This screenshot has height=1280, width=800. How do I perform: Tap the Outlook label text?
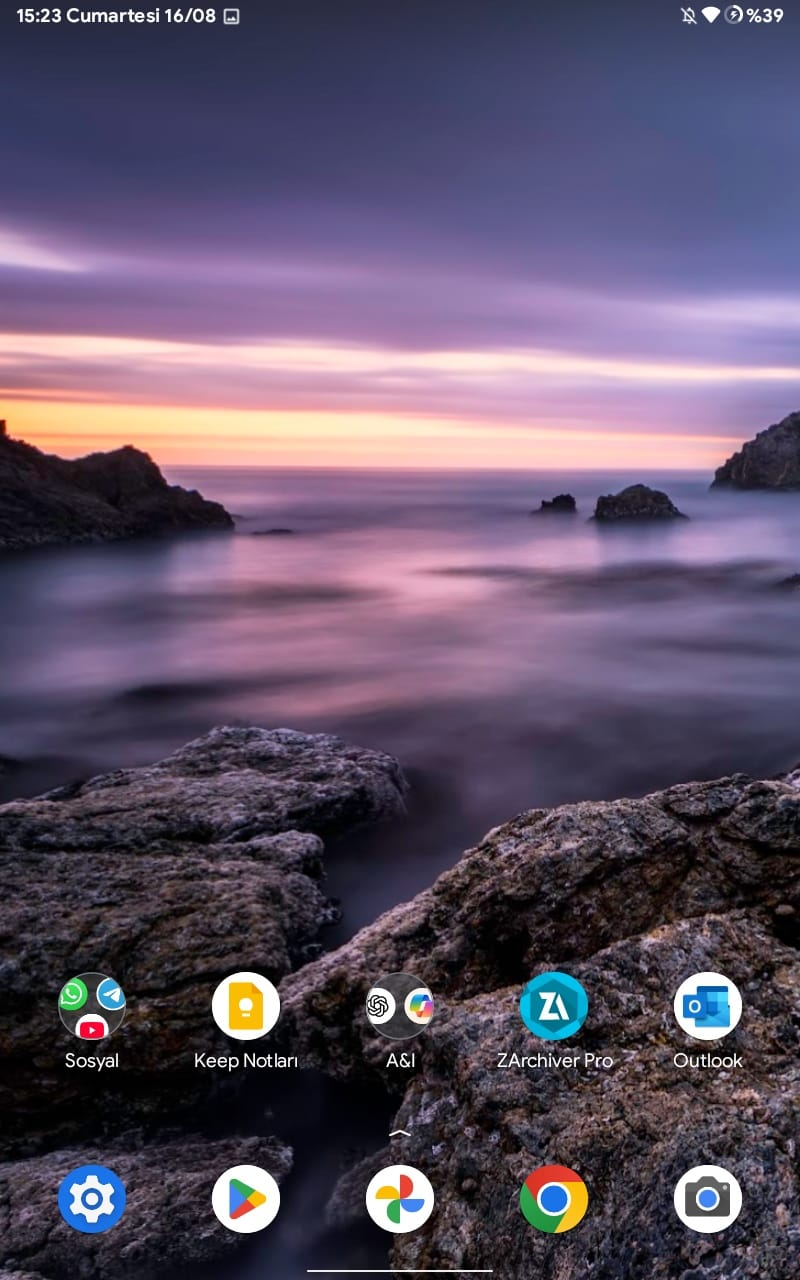point(708,1061)
